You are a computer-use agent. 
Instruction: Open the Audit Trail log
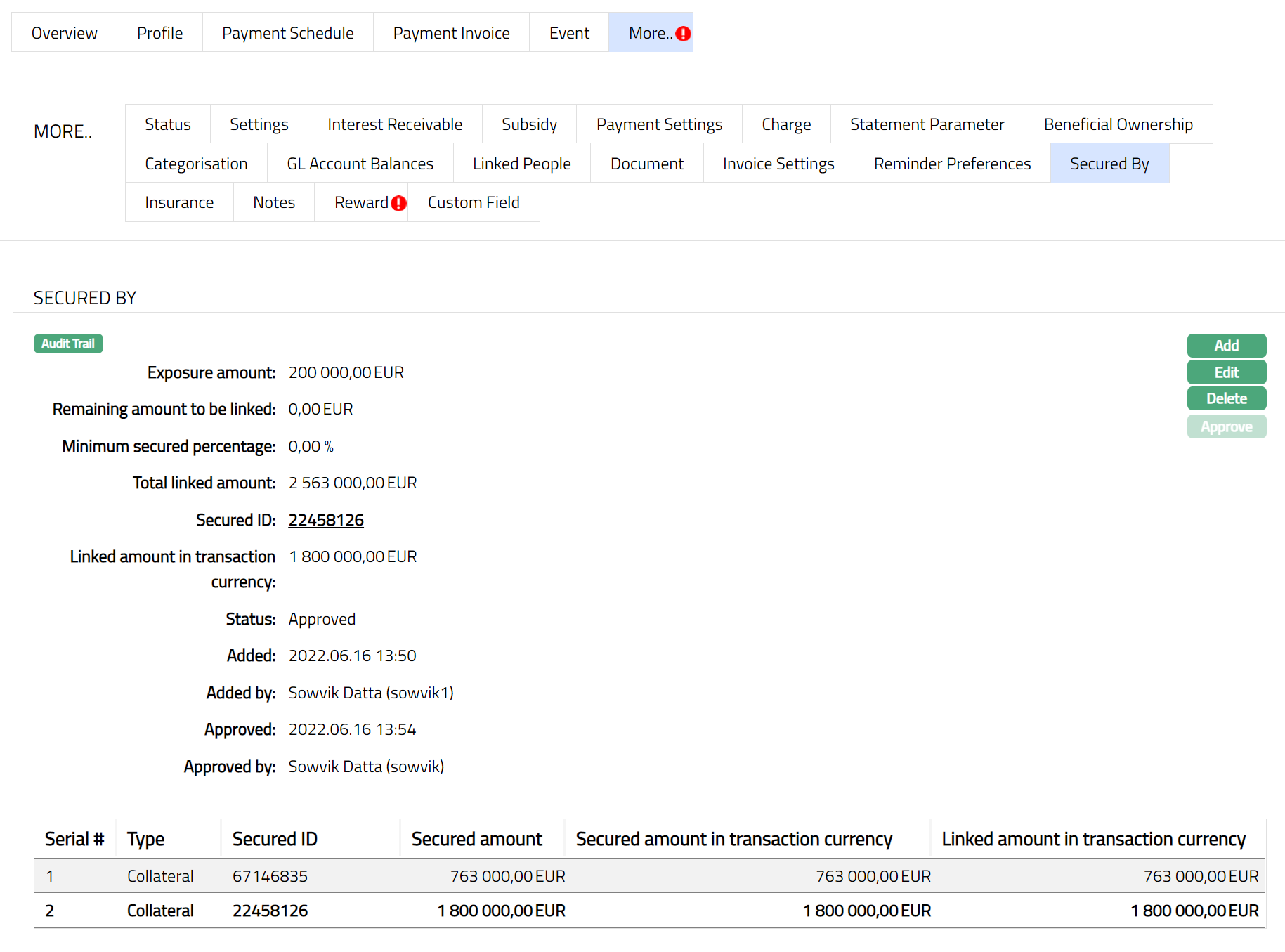(x=68, y=344)
